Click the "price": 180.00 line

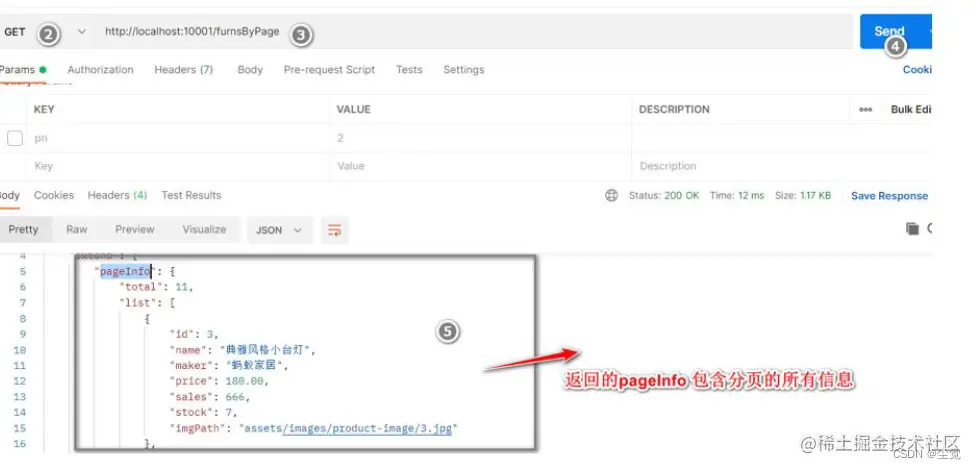point(218,381)
